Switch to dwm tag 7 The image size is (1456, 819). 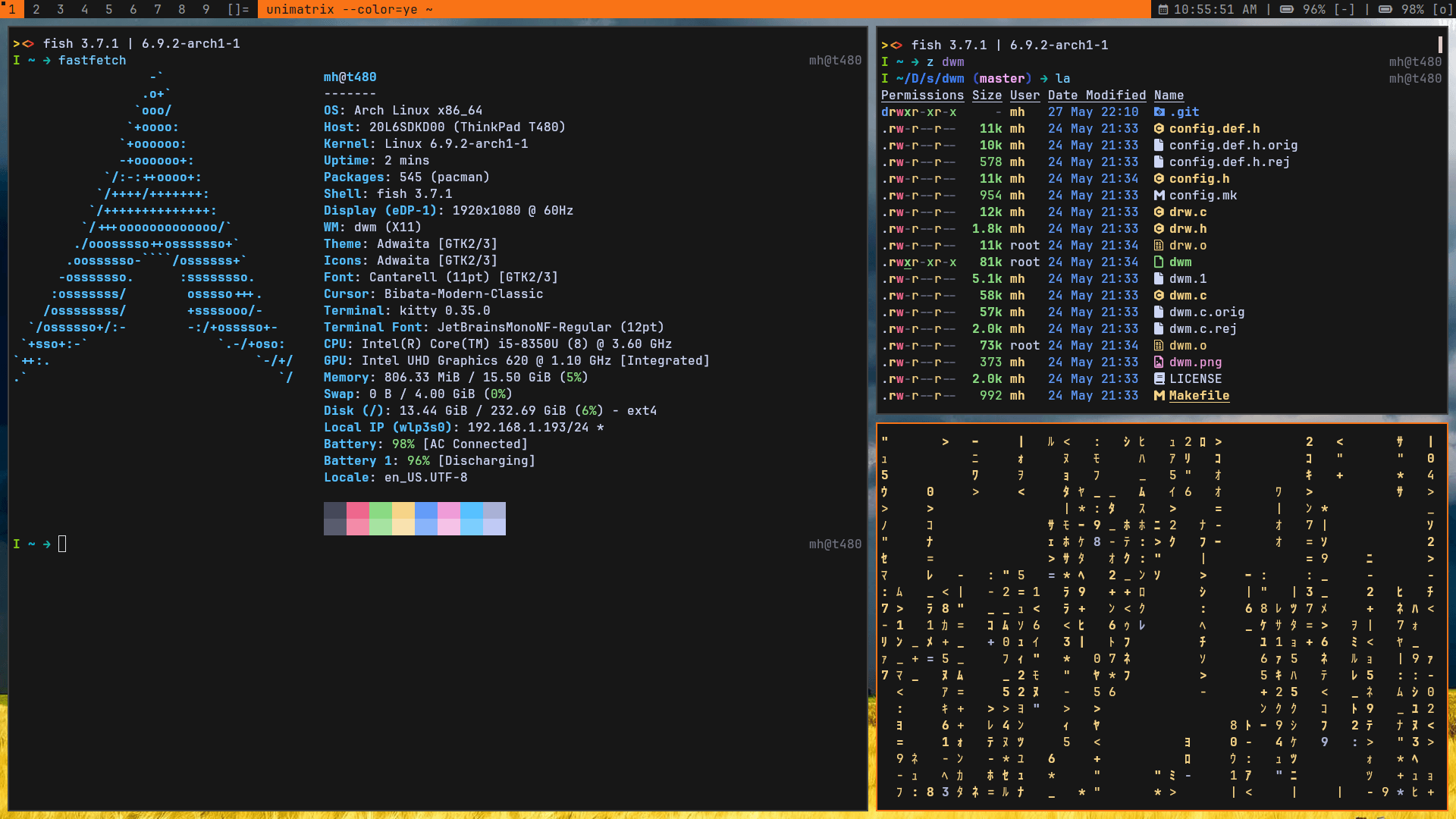tap(158, 9)
